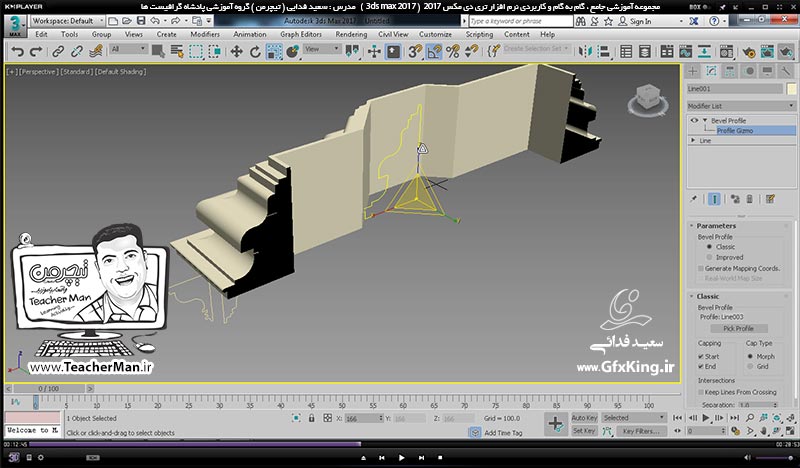The height and width of the screenshot is (468, 800).
Task: Open the Scripting menu
Action: click(x=479, y=34)
